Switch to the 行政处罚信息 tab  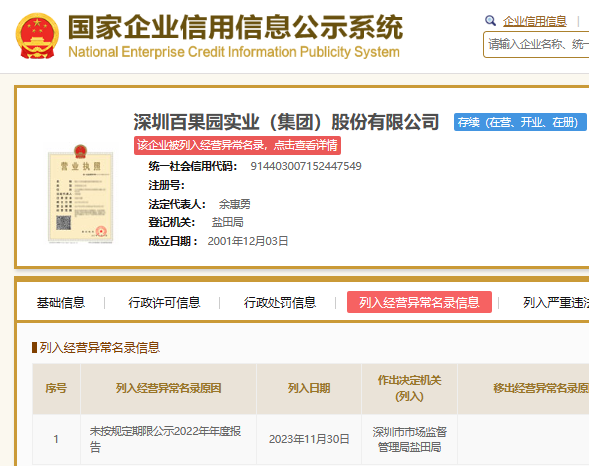point(280,302)
